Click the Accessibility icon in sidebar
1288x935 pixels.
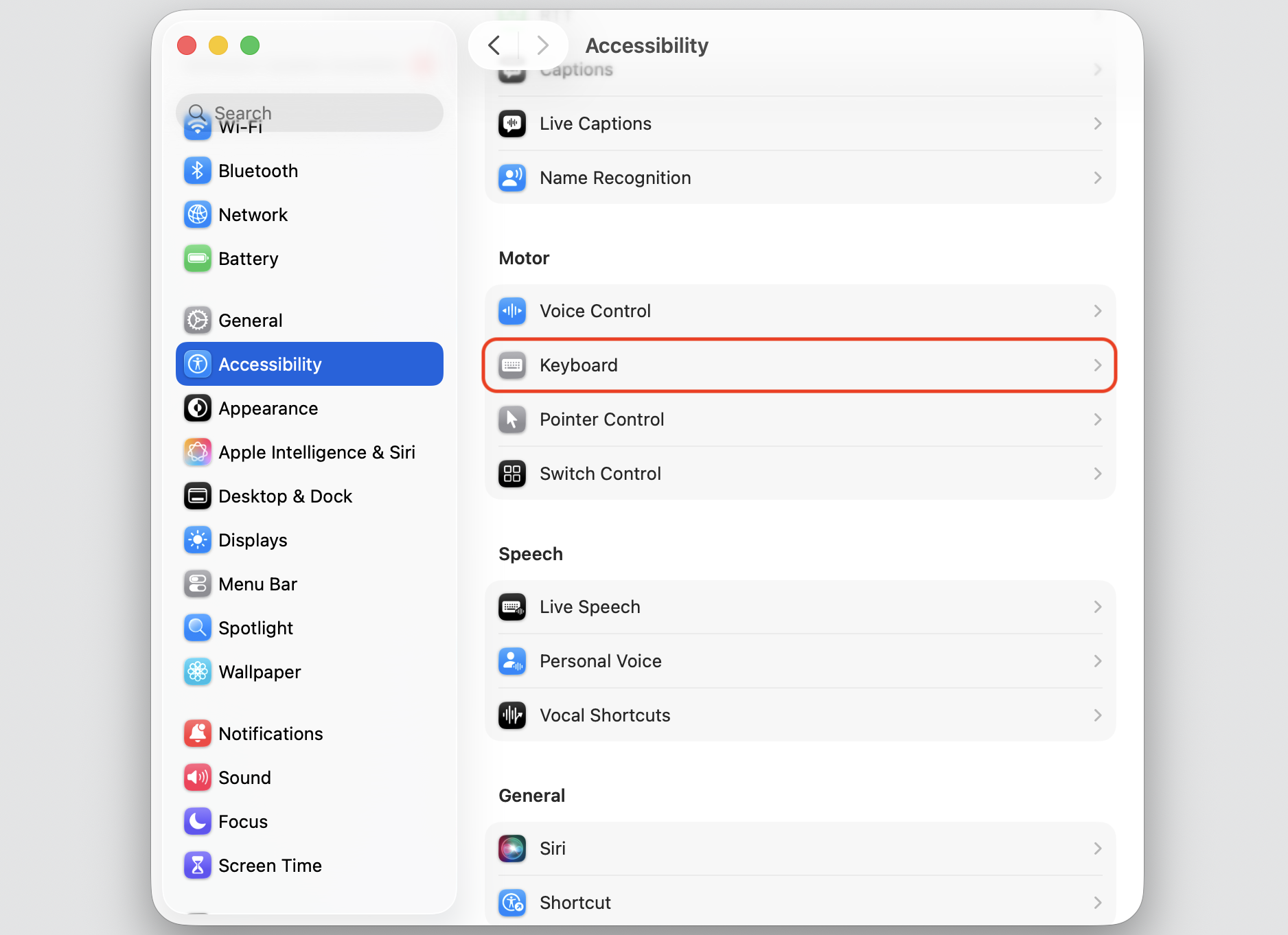click(198, 365)
